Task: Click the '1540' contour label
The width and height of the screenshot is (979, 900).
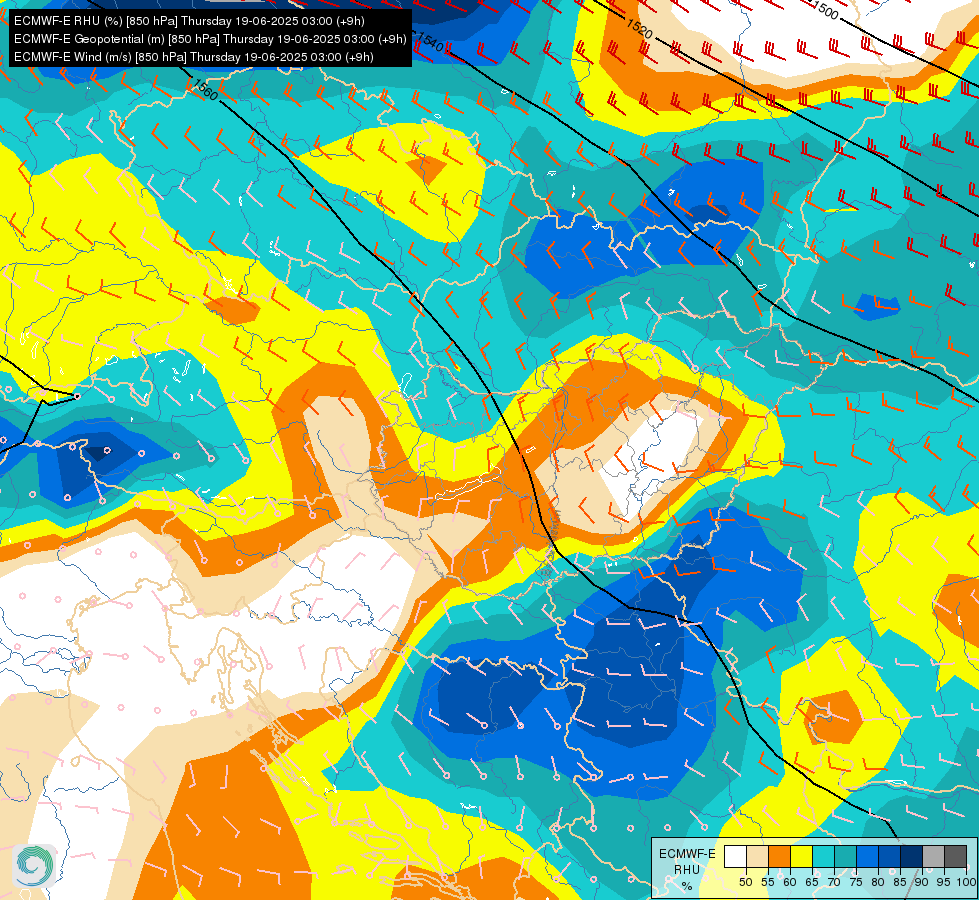Action: coord(431,42)
